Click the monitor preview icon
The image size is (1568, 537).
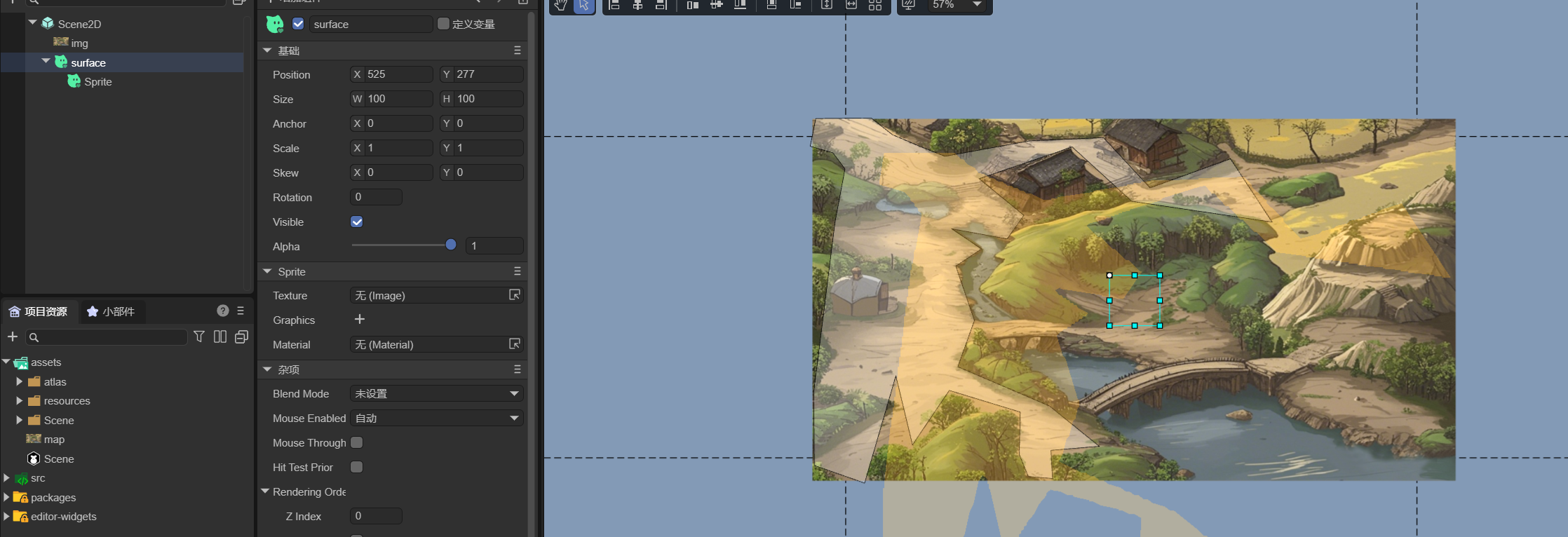point(909,5)
